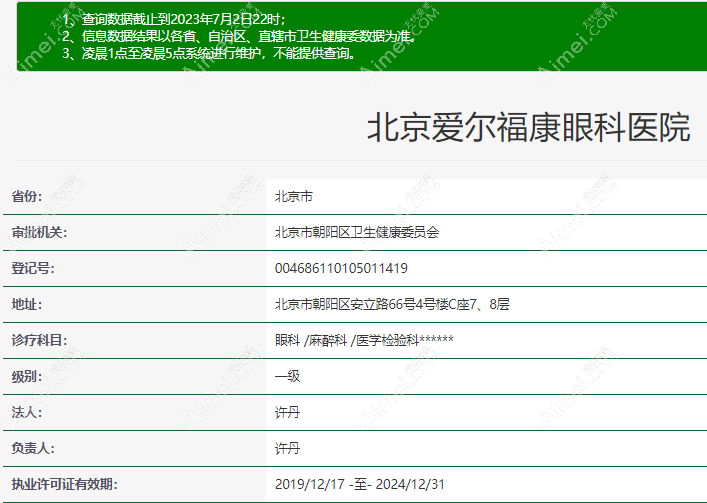Click the 负责人 label
The width and height of the screenshot is (707, 503).
pyautogui.click(x=33, y=448)
